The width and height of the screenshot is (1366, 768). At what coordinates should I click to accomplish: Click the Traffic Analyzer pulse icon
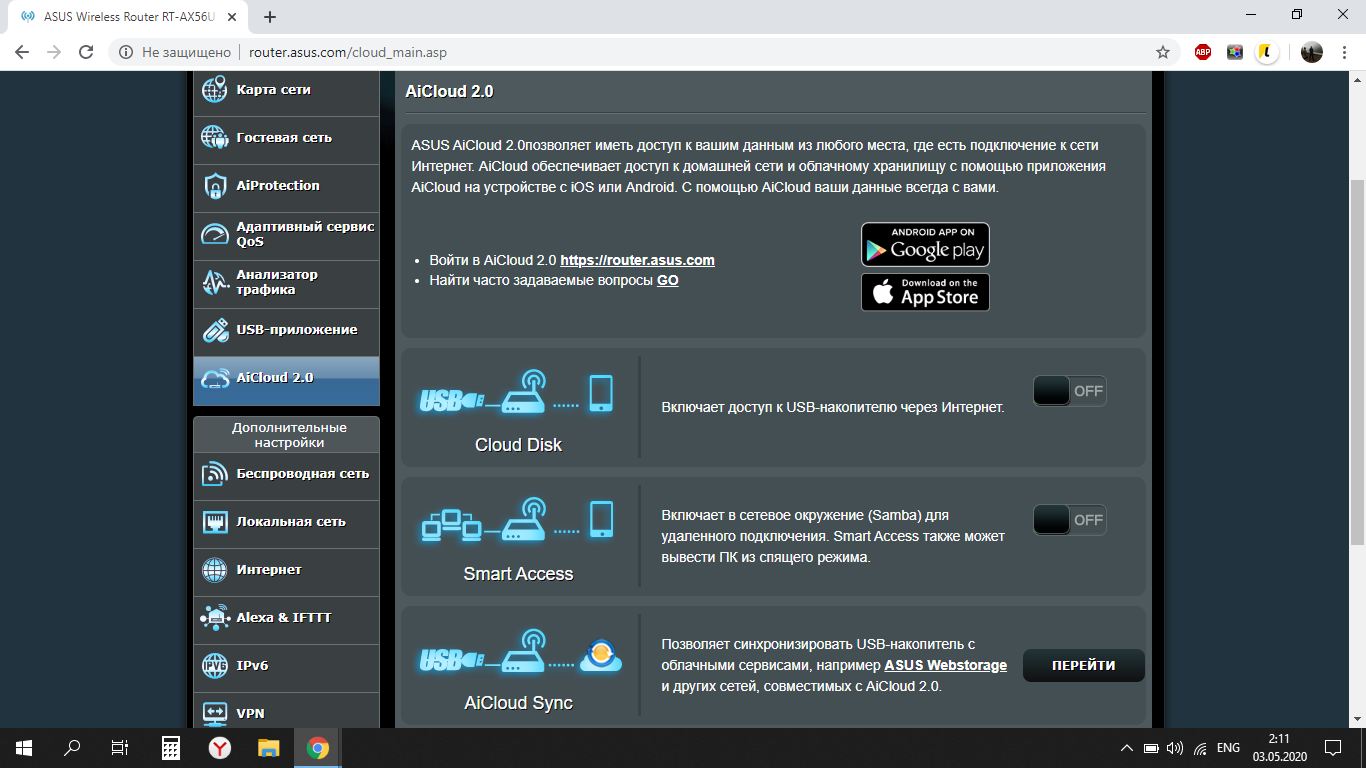tap(214, 282)
